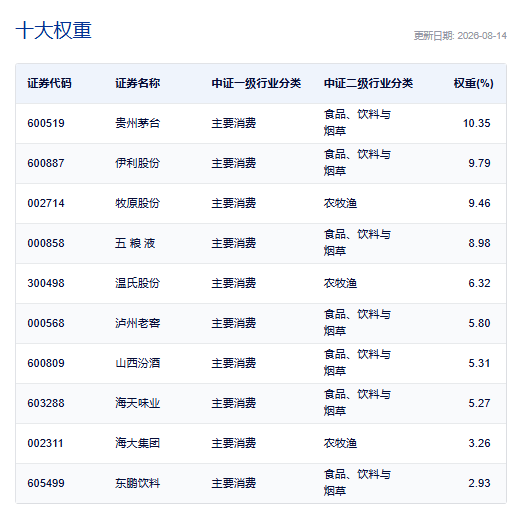This screenshot has height=524, width=532.
Task: Click weight value 9.79
Action: point(479,163)
